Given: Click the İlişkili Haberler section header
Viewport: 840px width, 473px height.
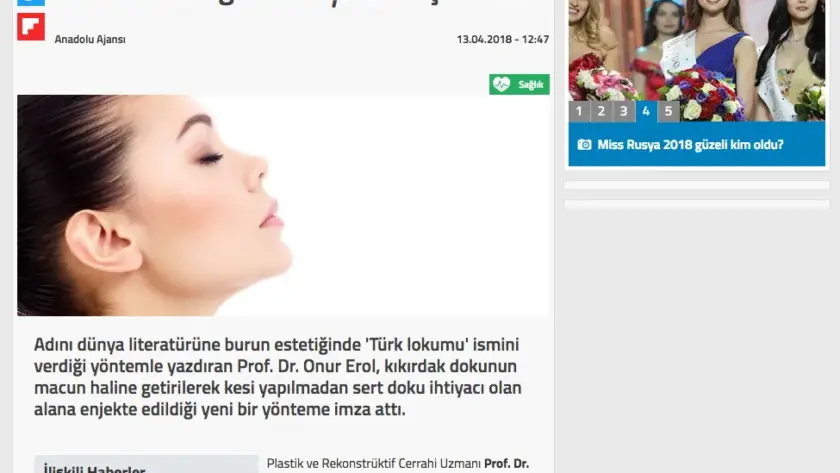Looking at the screenshot, I should click(95, 468).
